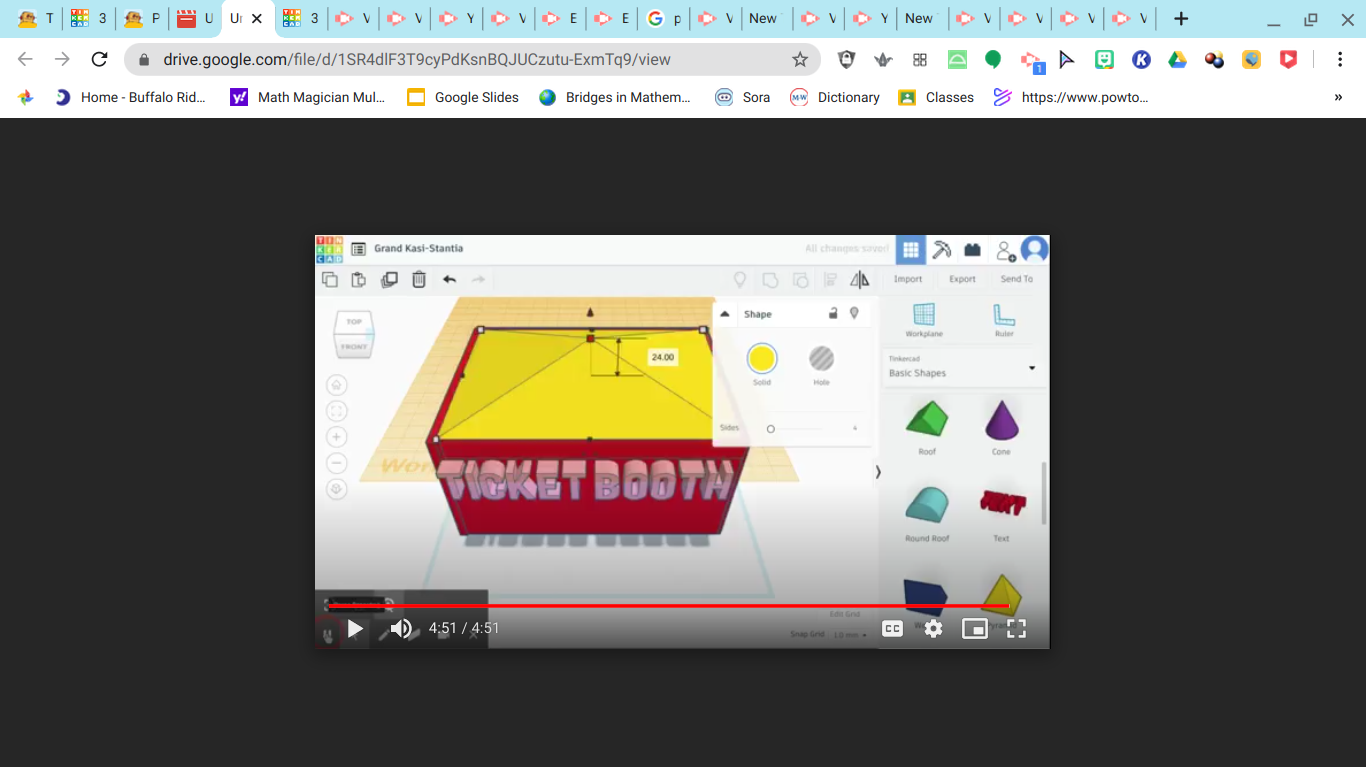
Task: Open the Dictionary bookmark
Action: 835,97
